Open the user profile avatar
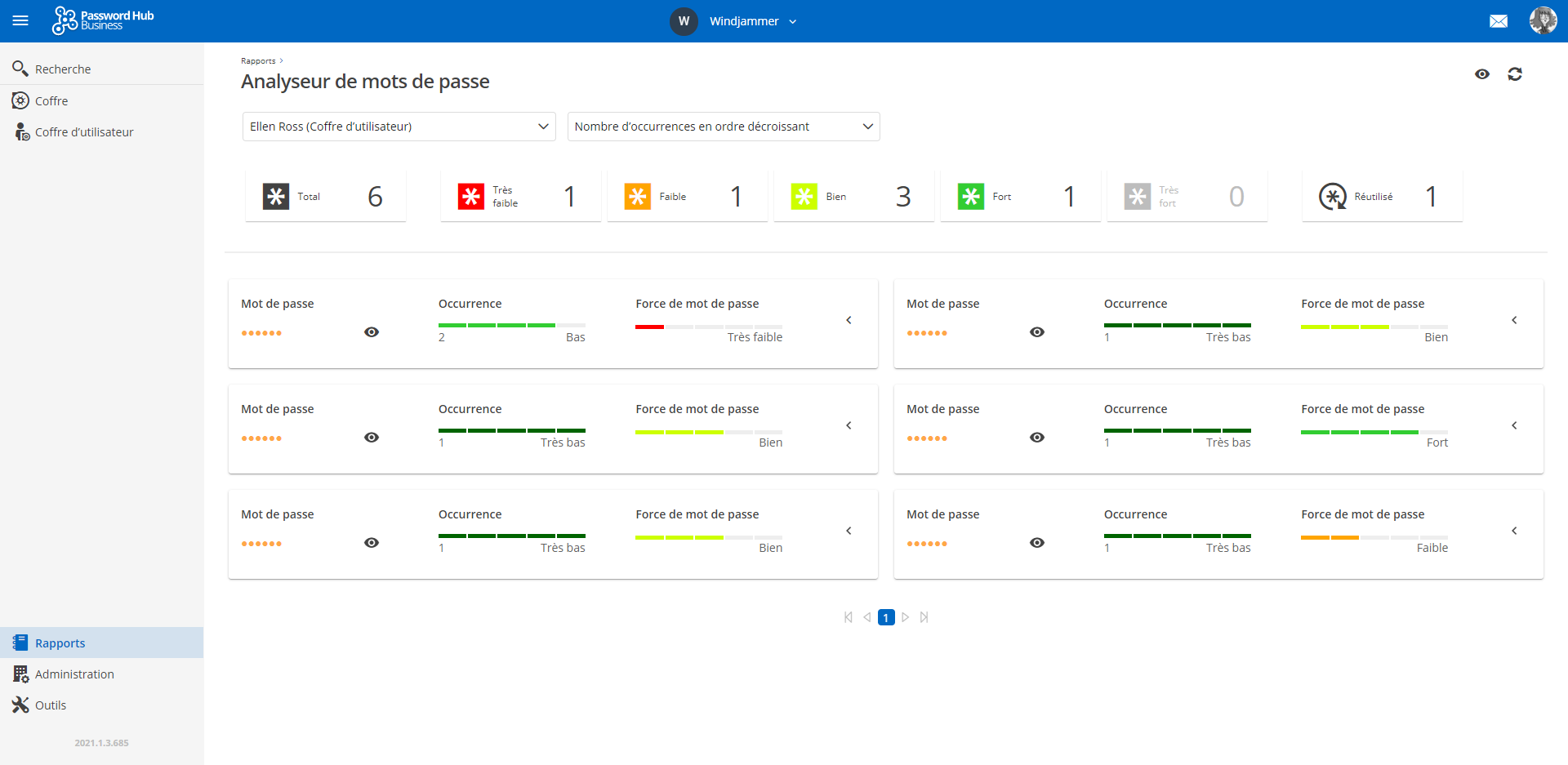The image size is (1568, 765). tap(1542, 20)
